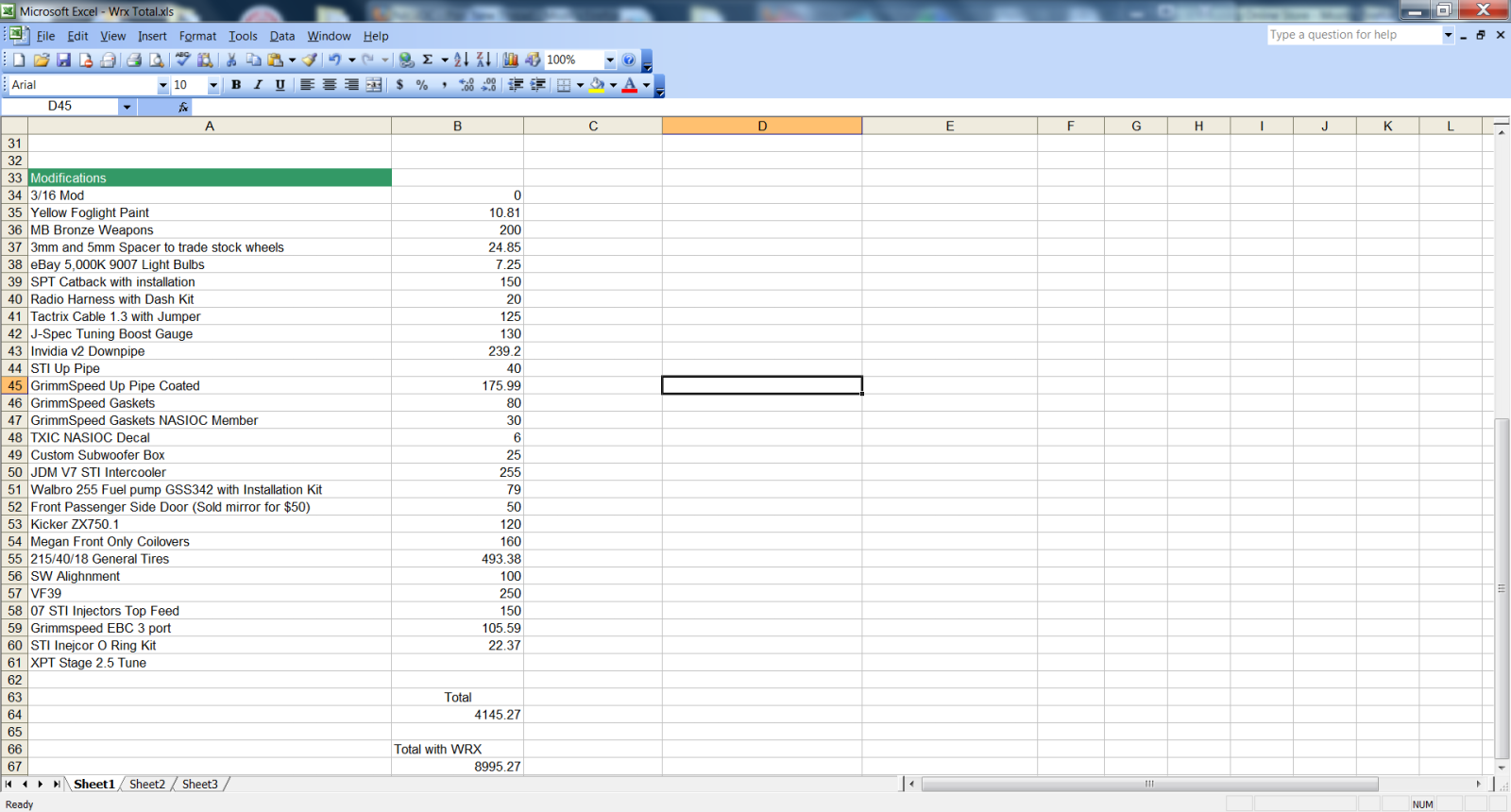Insert a hyperlink using the globe icon
This screenshot has width=1511, height=812.
(x=407, y=59)
